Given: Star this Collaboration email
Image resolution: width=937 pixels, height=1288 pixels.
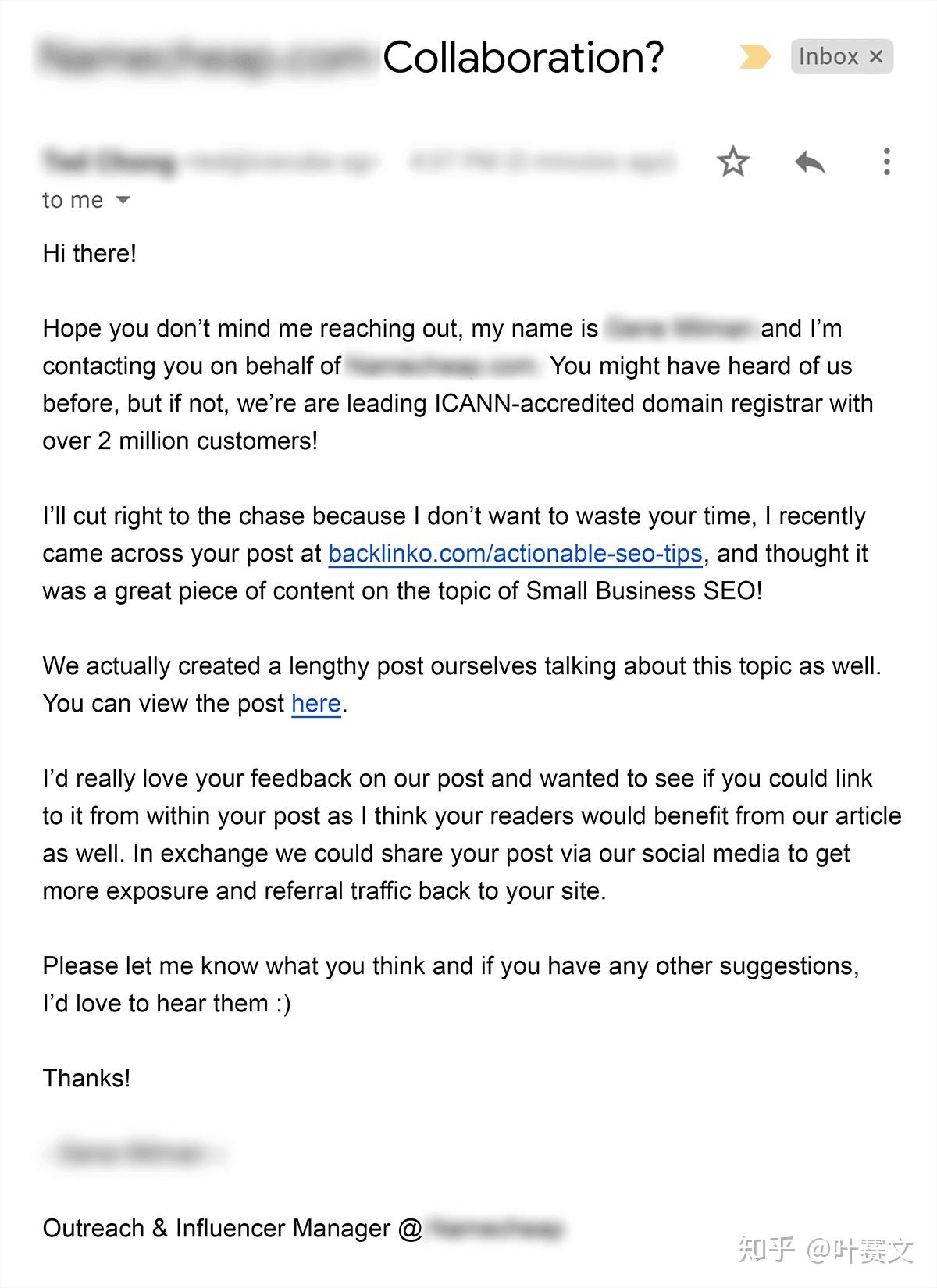Looking at the screenshot, I should coord(732,162).
